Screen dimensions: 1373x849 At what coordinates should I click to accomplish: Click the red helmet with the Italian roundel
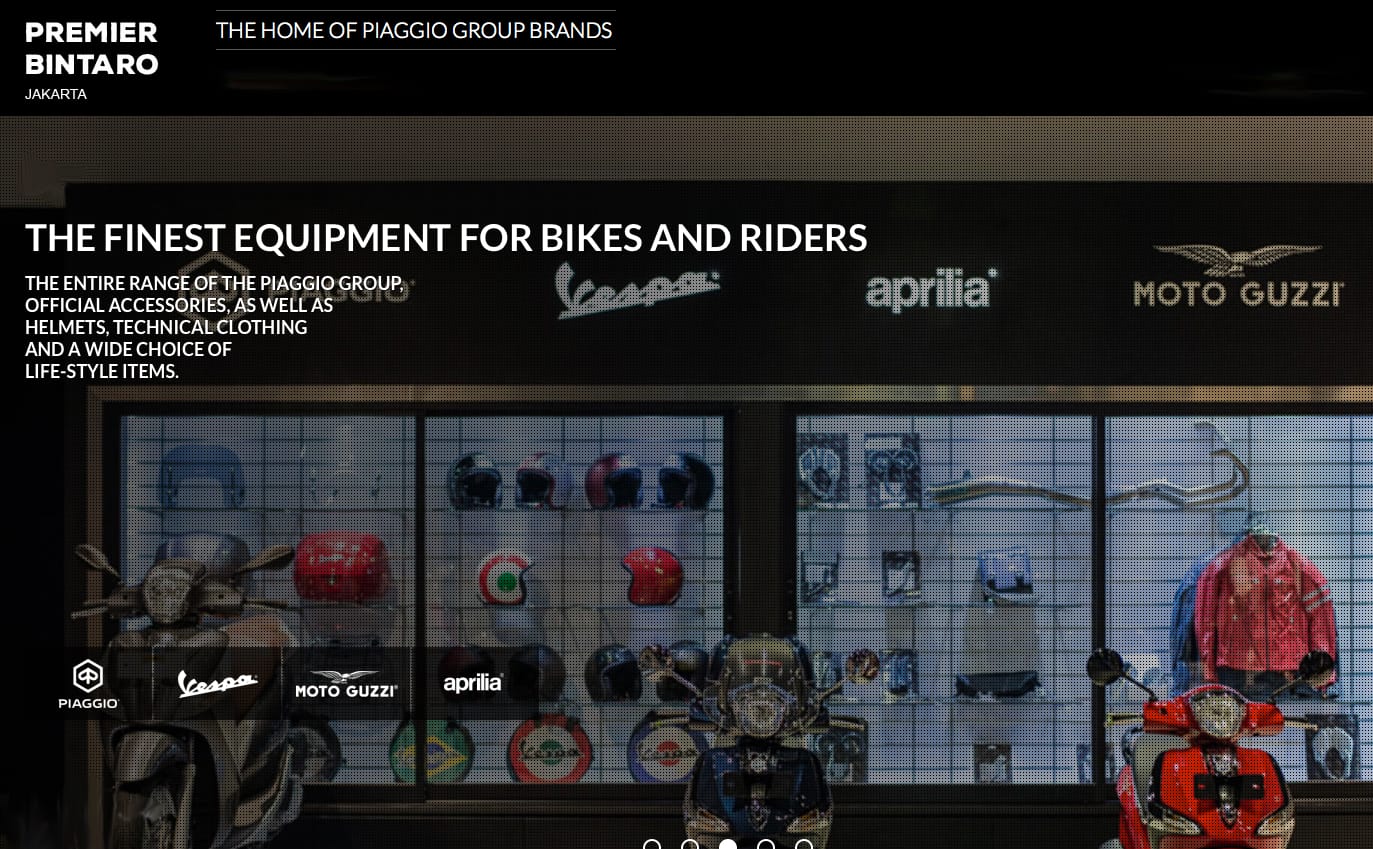pos(506,578)
